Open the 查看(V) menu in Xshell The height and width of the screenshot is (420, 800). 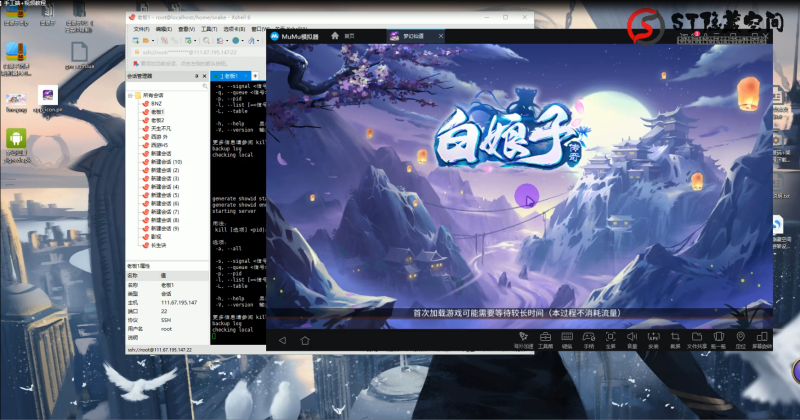click(186, 29)
